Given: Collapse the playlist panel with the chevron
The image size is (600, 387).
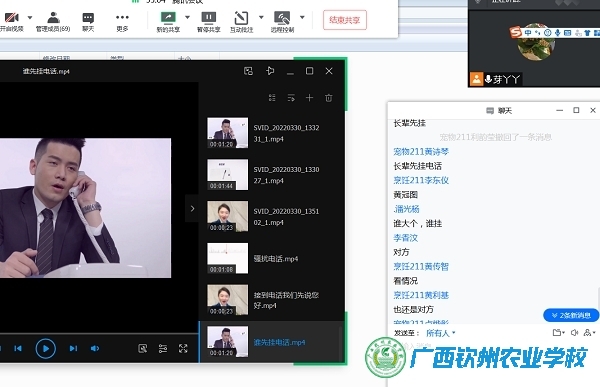Looking at the screenshot, I should pos(192,209).
